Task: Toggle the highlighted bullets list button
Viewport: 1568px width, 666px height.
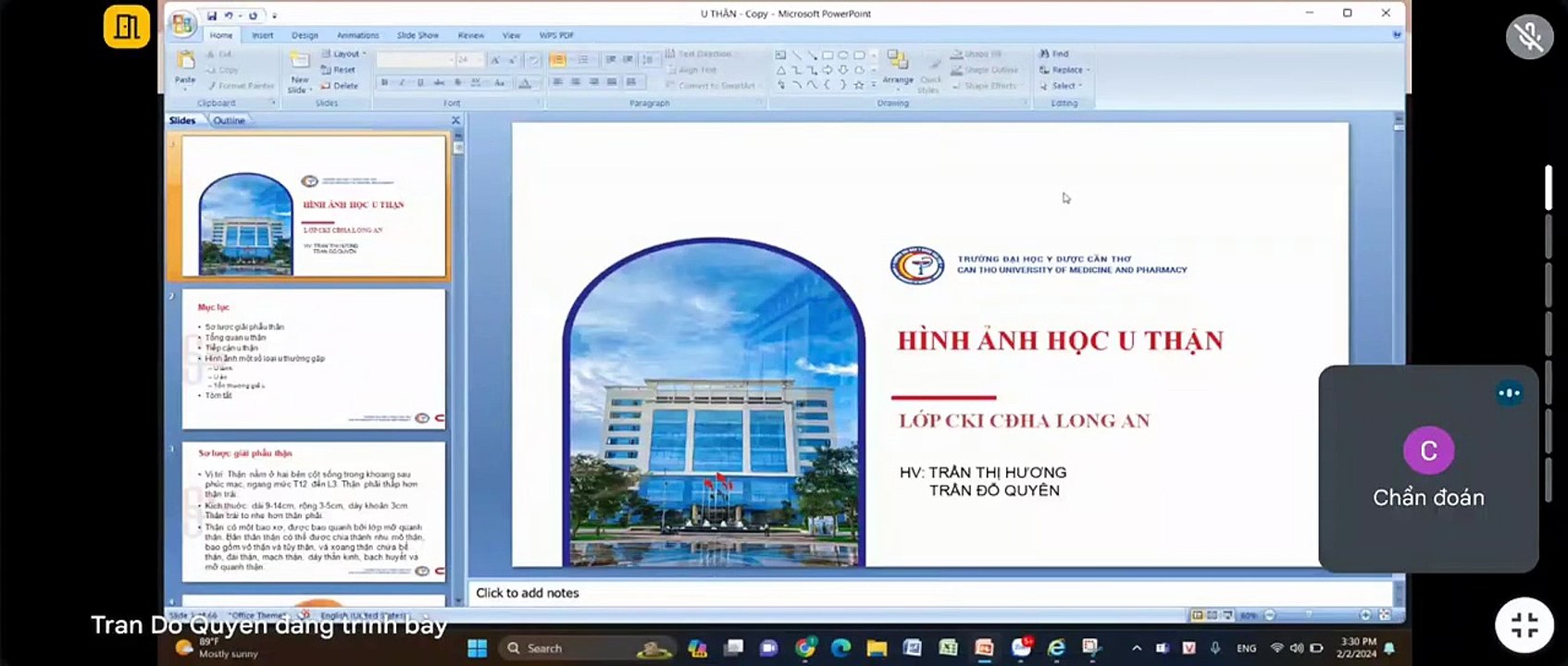Action: tap(557, 60)
